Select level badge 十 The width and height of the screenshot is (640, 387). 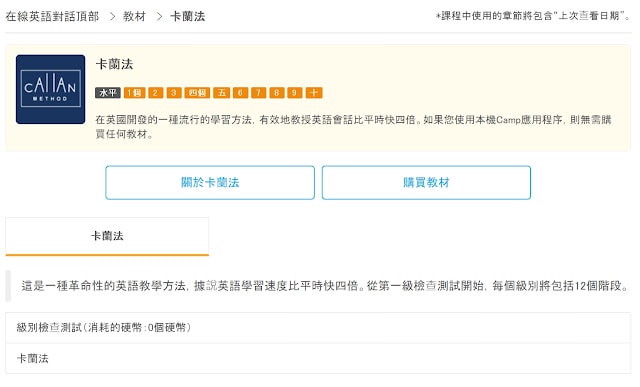click(314, 93)
